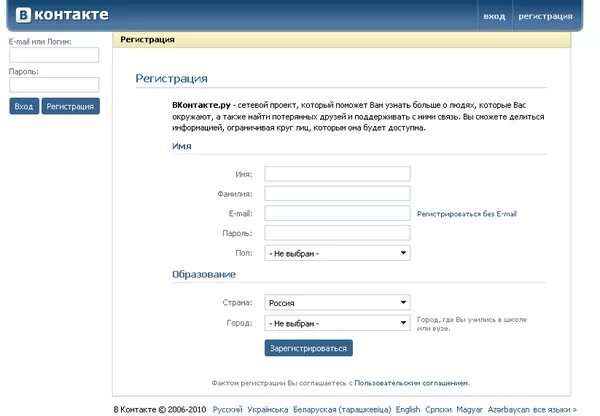Follow the 'Регистрироваться без E-mail' link
The width and height of the screenshot is (600, 416).
(x=466, y=214)
